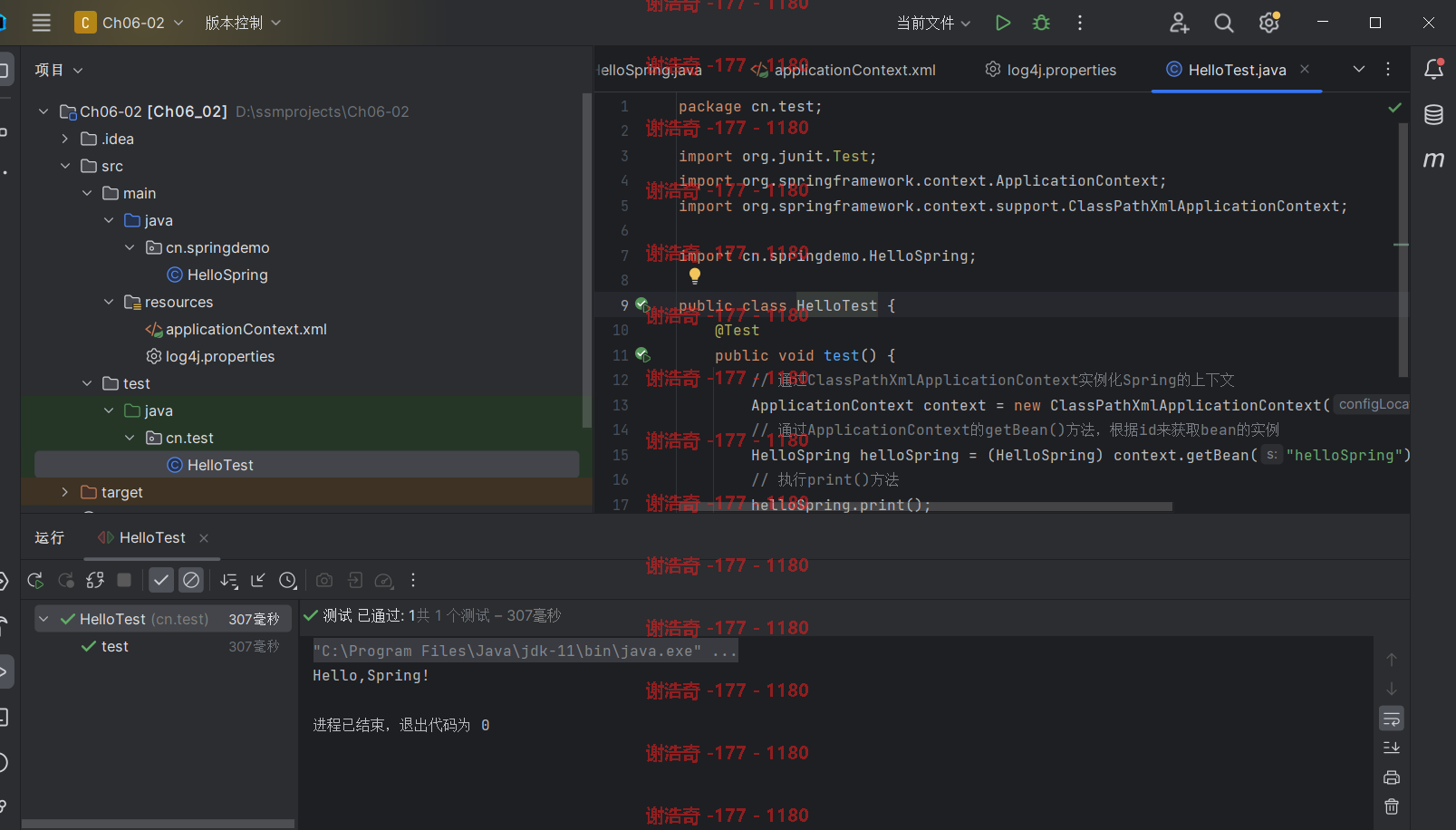Open log4j.properties in project tree

(210, 356)
